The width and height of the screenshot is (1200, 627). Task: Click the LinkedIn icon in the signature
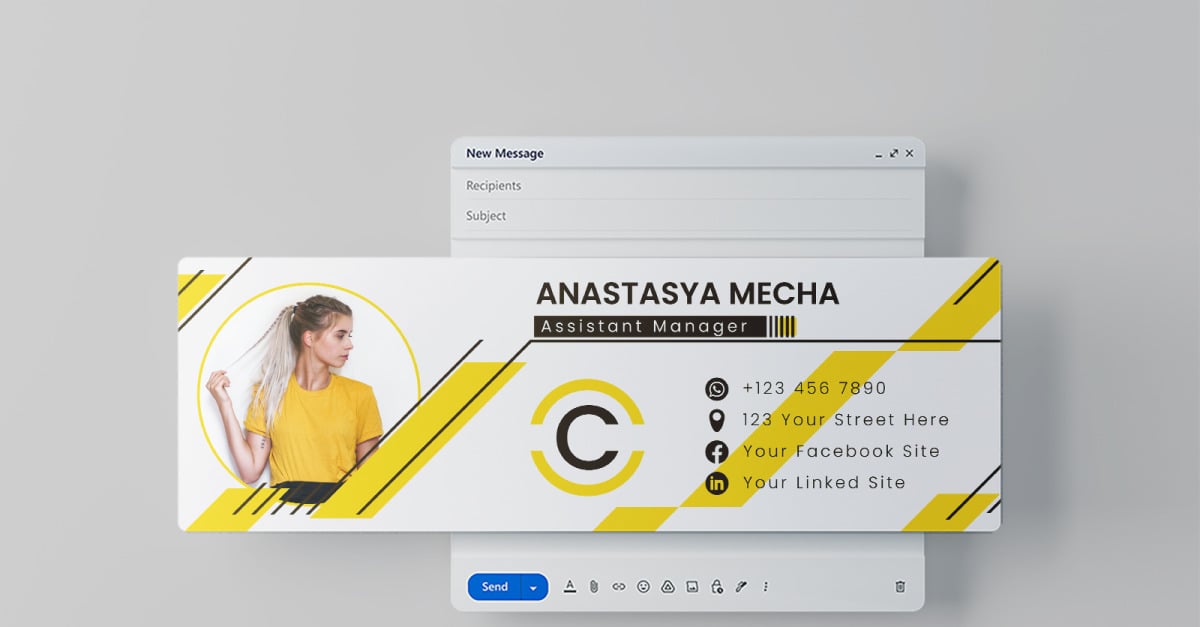(x=716, y=484)
